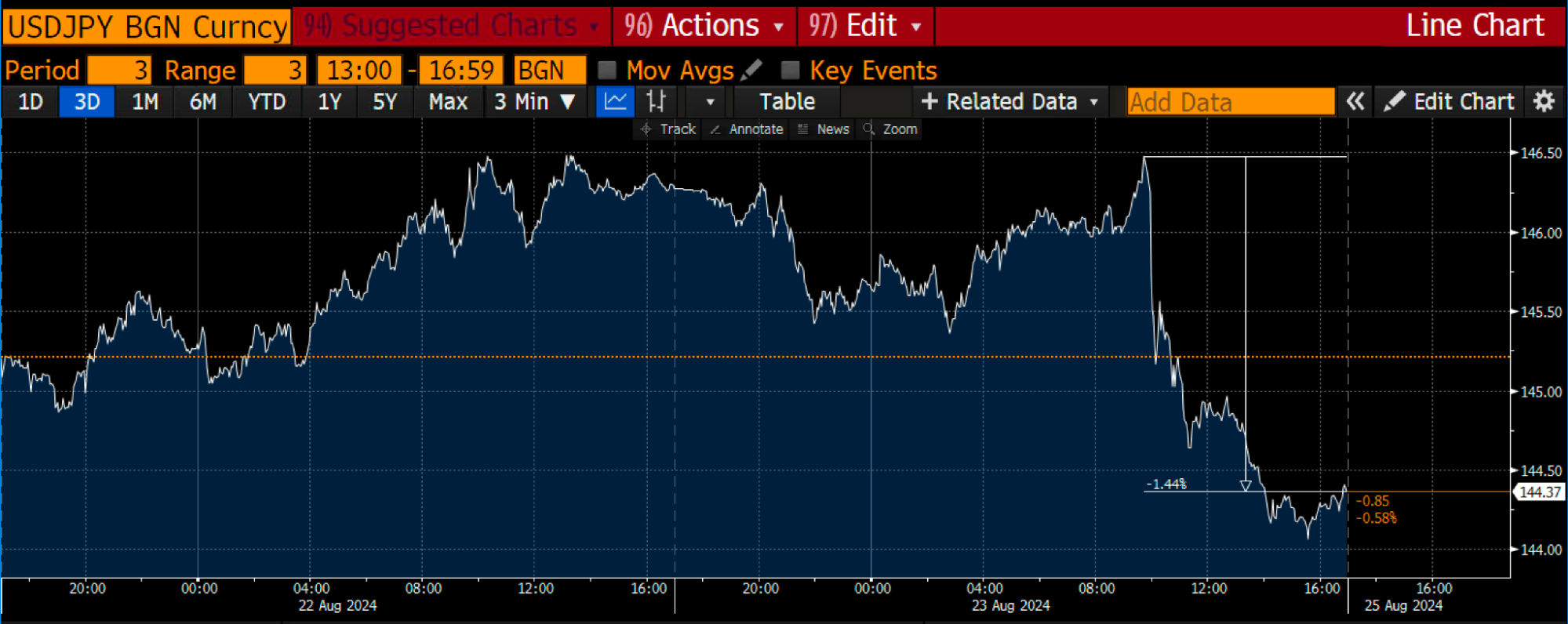This screenshot has width=1568, height=624.
Task: Switch to the 1M range tab
Action: (x=145, y=102)
